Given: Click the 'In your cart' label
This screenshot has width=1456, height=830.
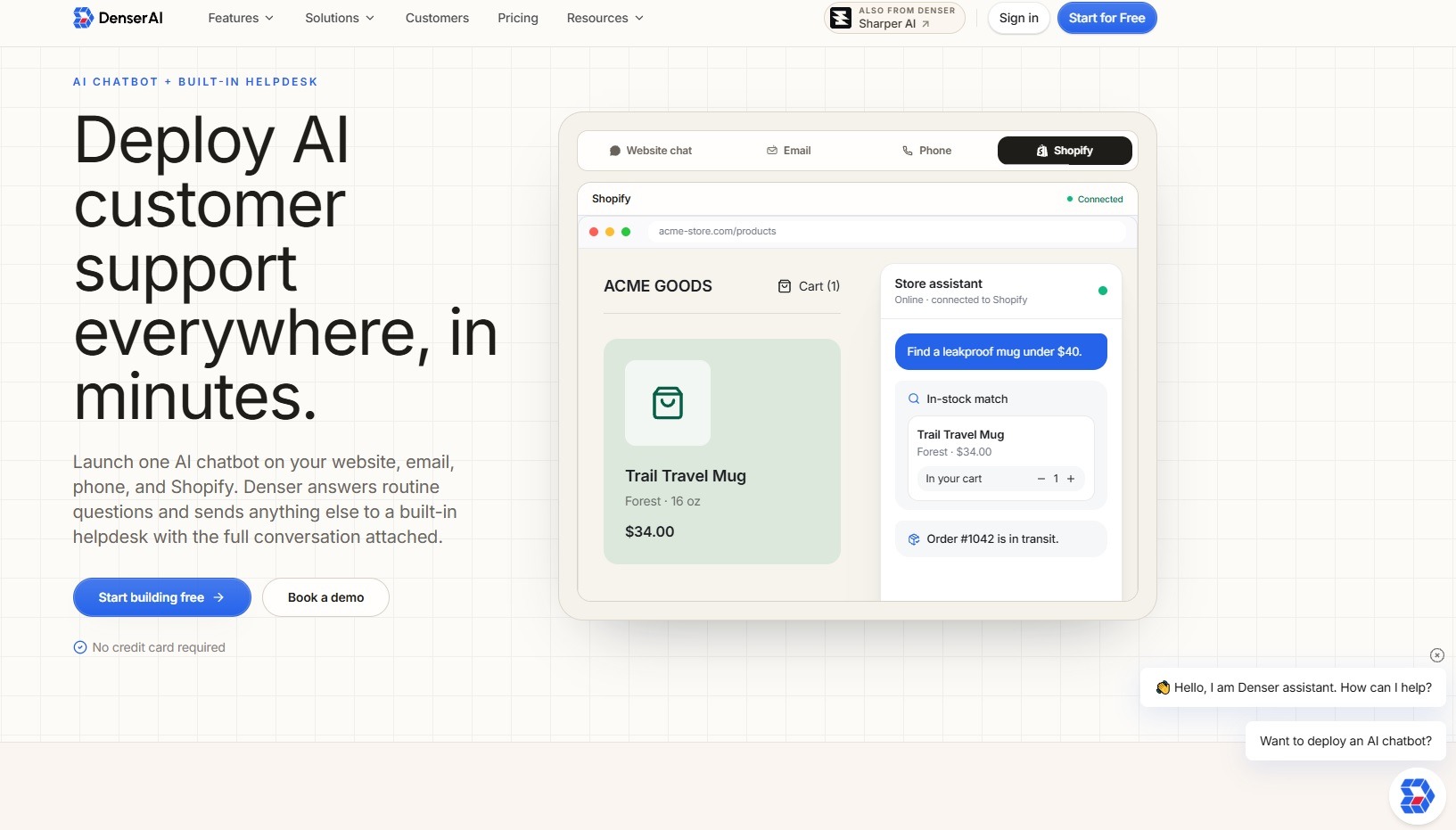Looking at the screenshot, I should pyautogui.click(x=954, y=479).
